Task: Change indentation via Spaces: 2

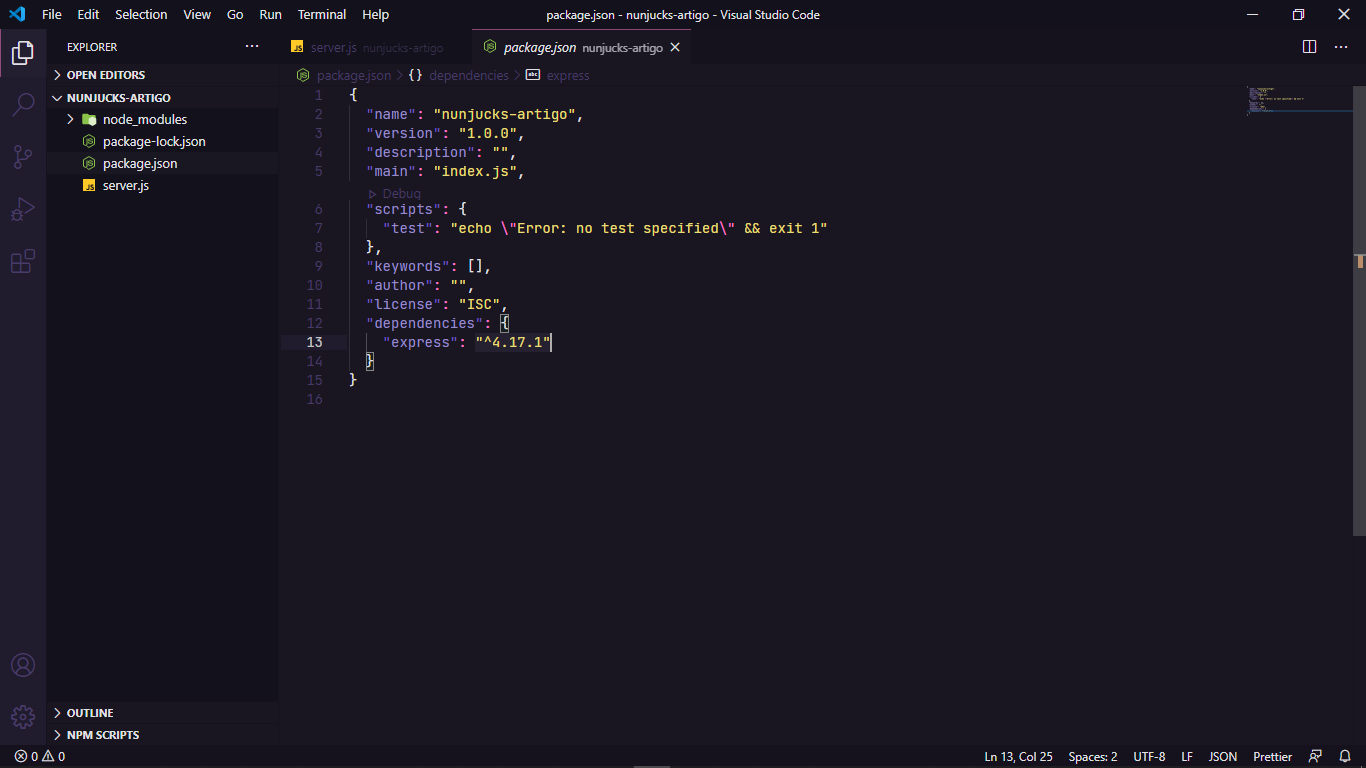Action: [x=1093, y=757]
